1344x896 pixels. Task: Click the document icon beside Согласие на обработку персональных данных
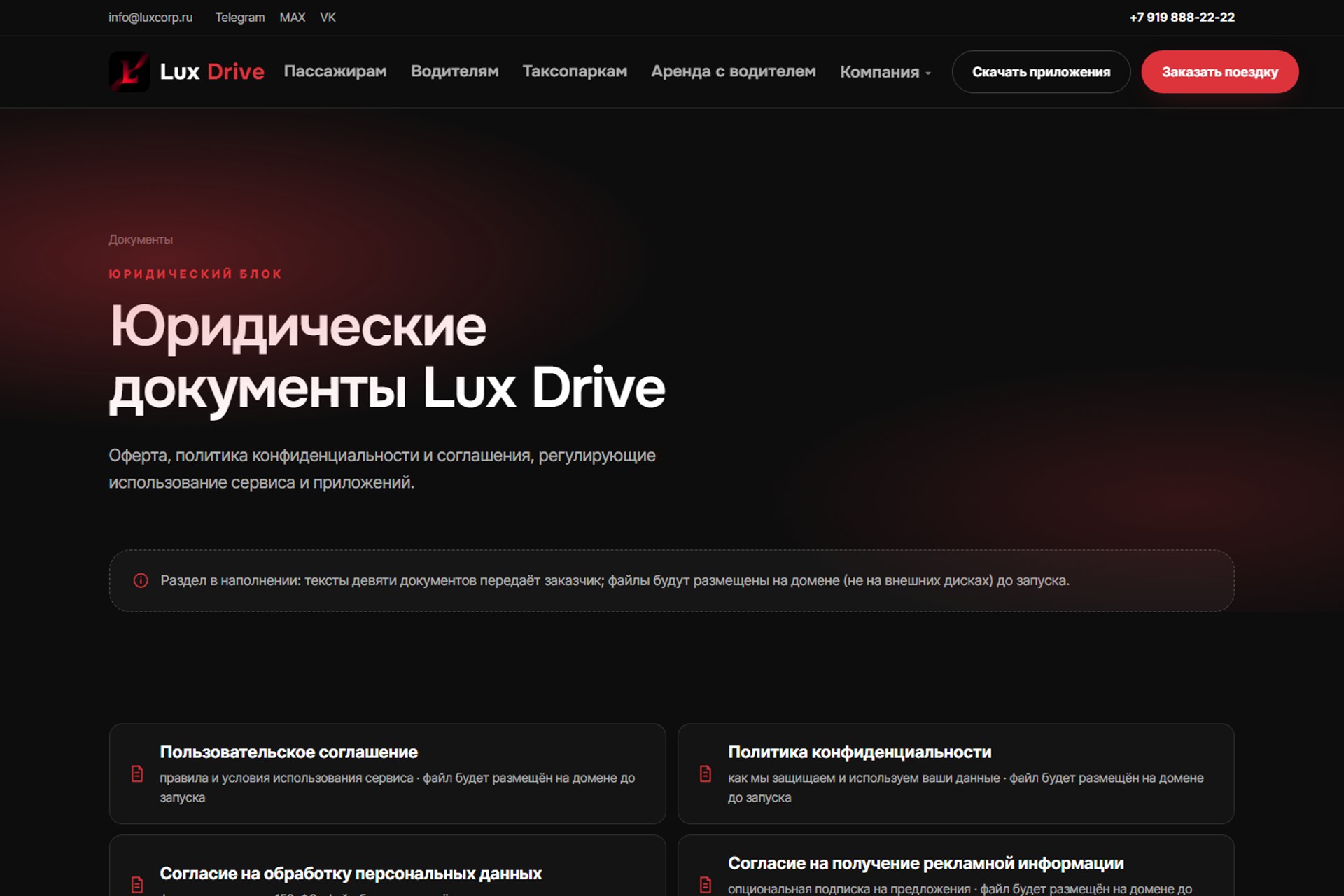pyautogui.click(x=137, y=884)
